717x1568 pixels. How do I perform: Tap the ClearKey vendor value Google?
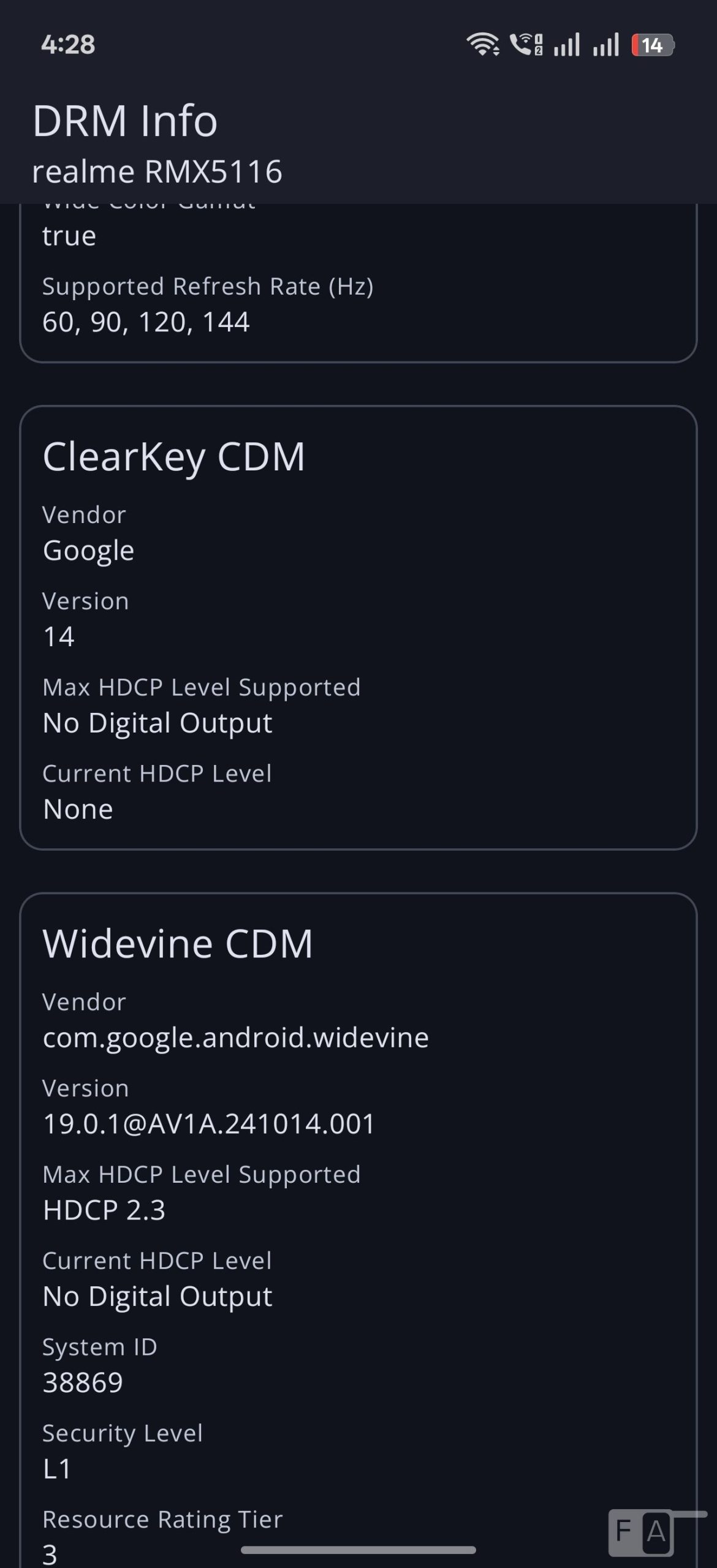pyautogui.click(x=88, y=551)
